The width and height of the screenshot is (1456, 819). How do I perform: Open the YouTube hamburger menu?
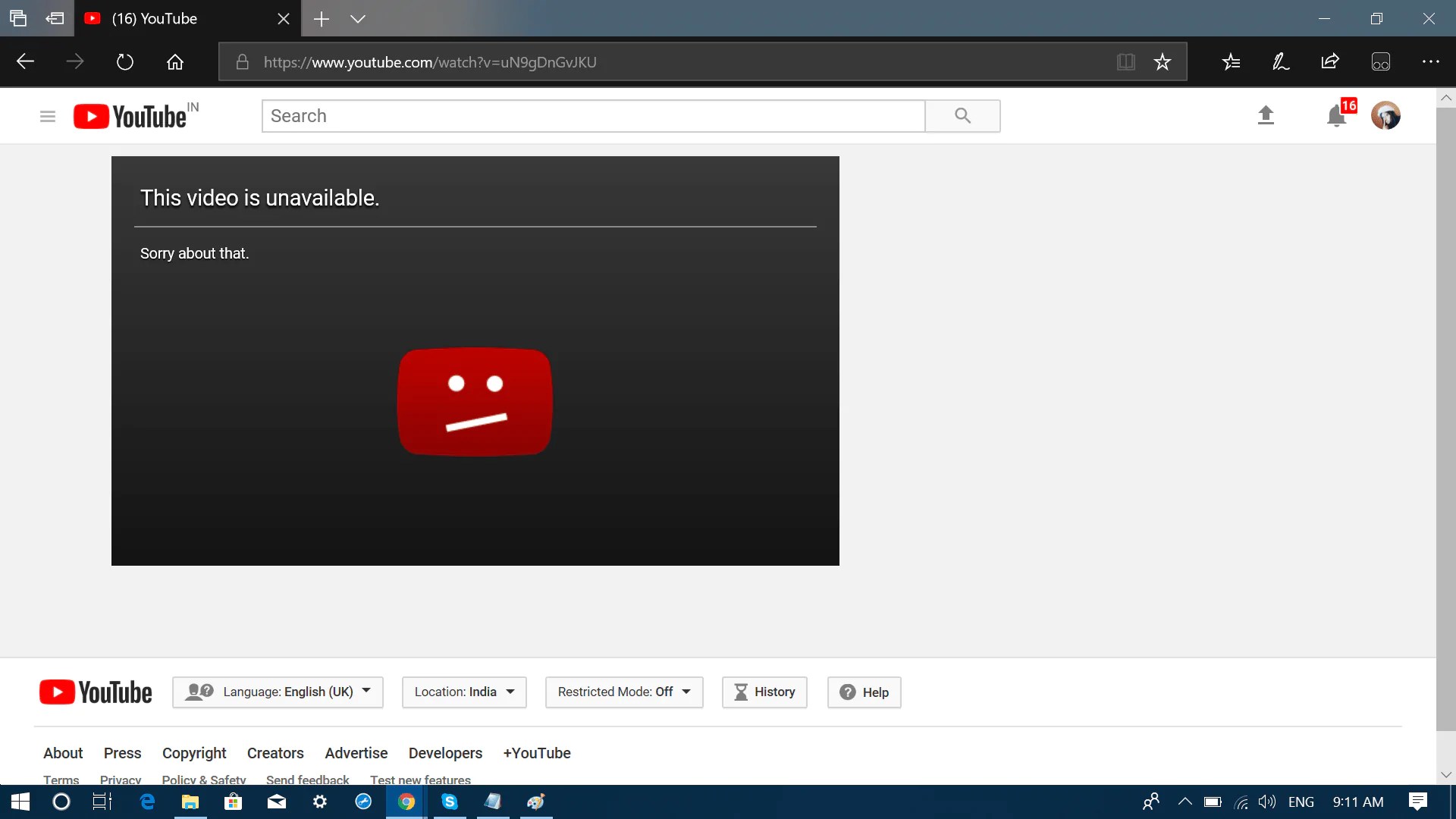pyautogui.click(x=47, y=115)
